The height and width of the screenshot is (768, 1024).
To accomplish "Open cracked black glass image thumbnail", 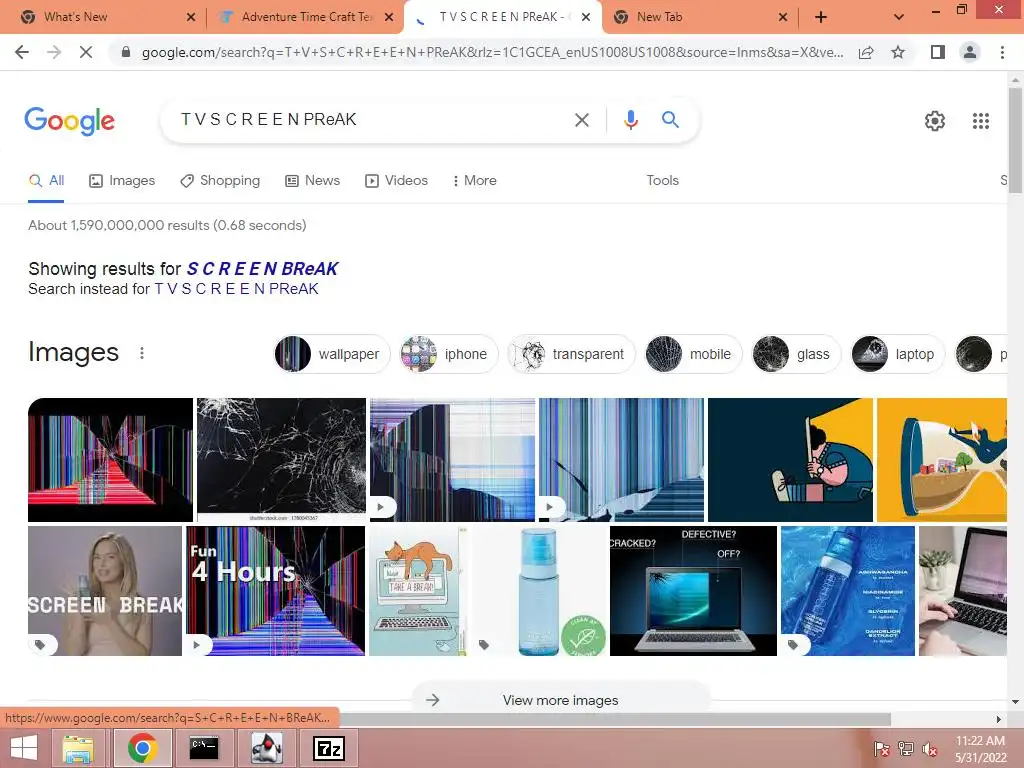I will click(281, 459).
